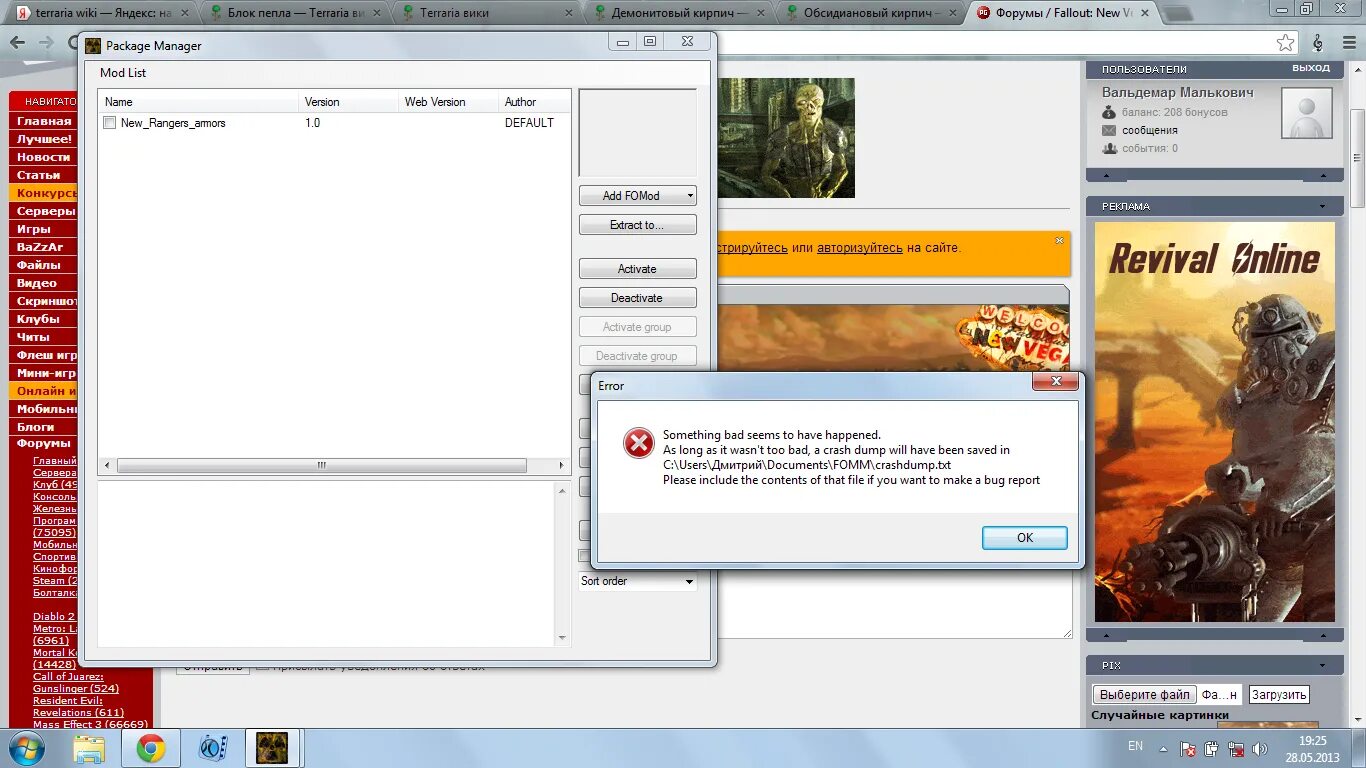The image size is (1366, 768).
Task: Open the Windows Start menu
Action: (25, 748)
